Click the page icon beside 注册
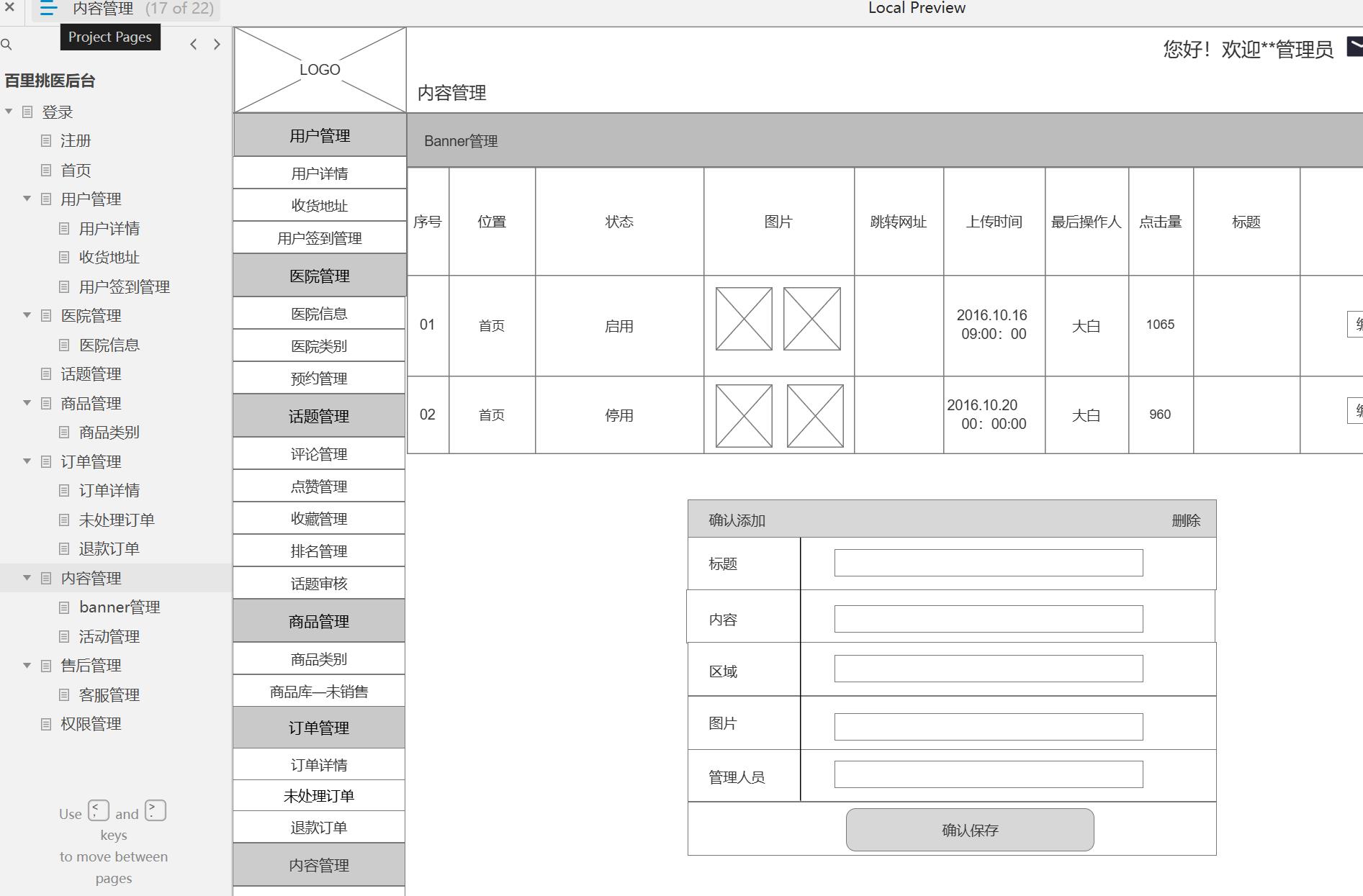 tap(46, 141)
